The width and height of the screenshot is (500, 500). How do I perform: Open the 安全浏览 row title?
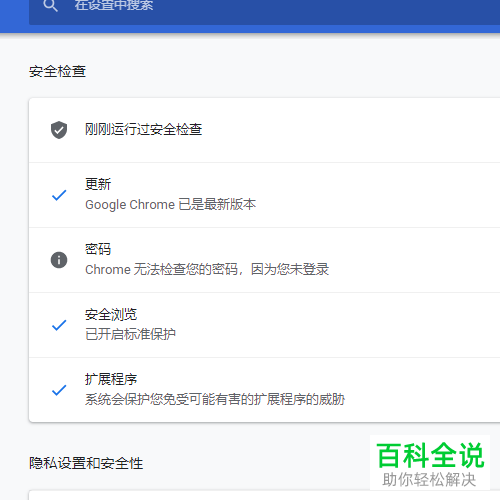111,314
